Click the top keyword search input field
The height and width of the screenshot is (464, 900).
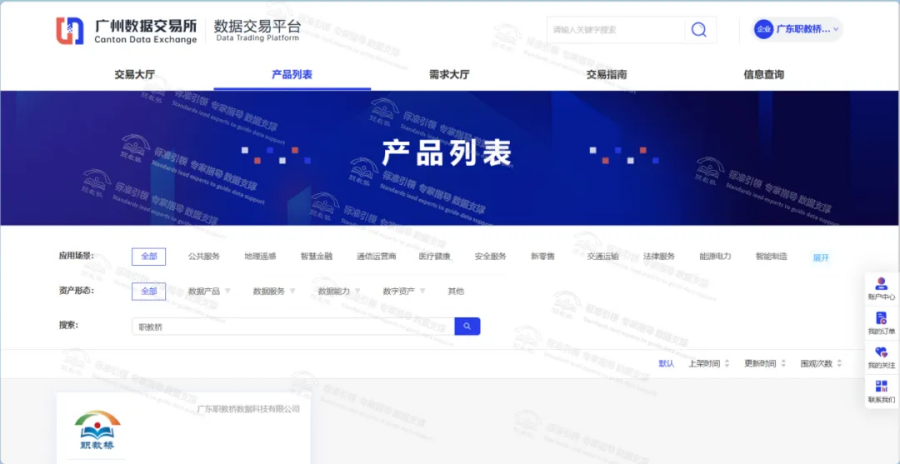616,29
